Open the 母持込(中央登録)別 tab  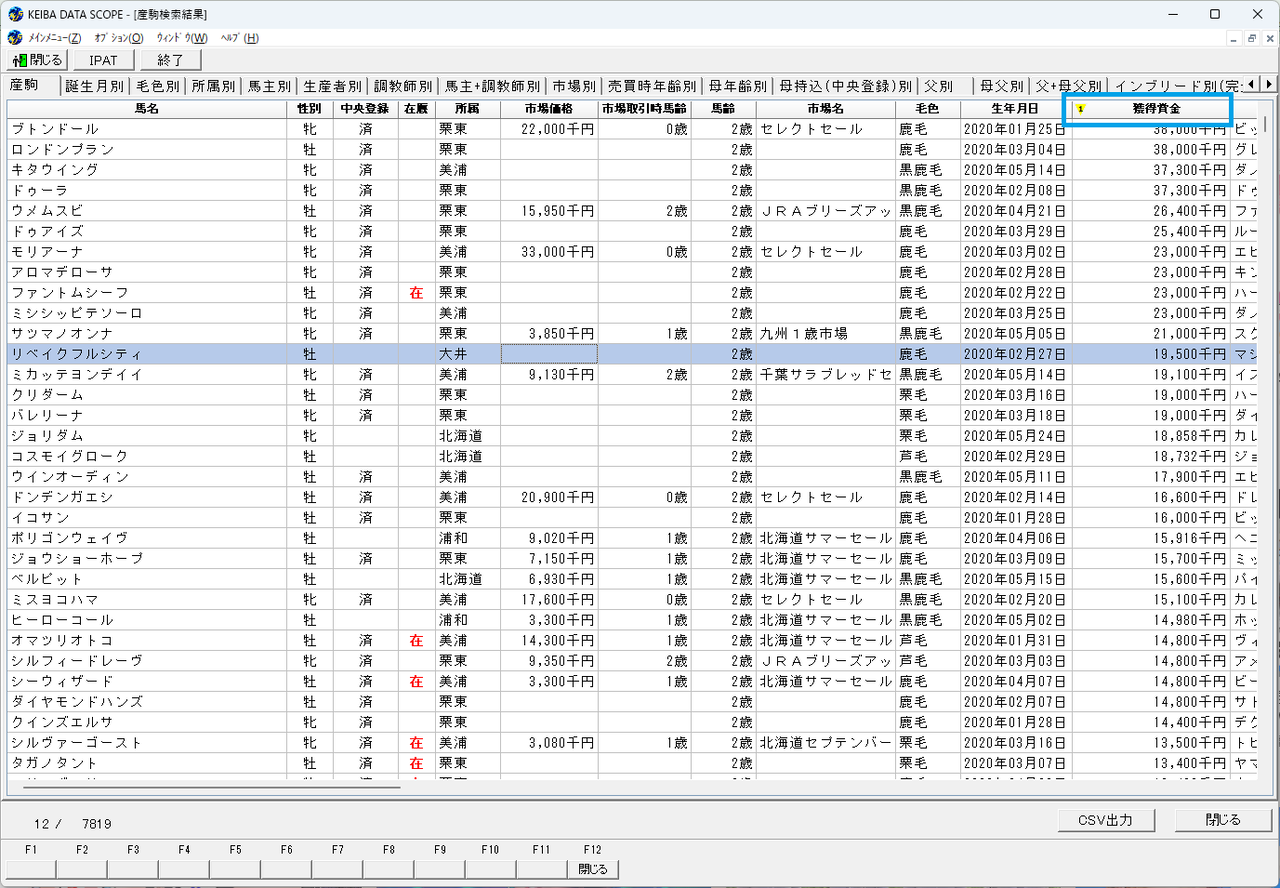(846, 86)
